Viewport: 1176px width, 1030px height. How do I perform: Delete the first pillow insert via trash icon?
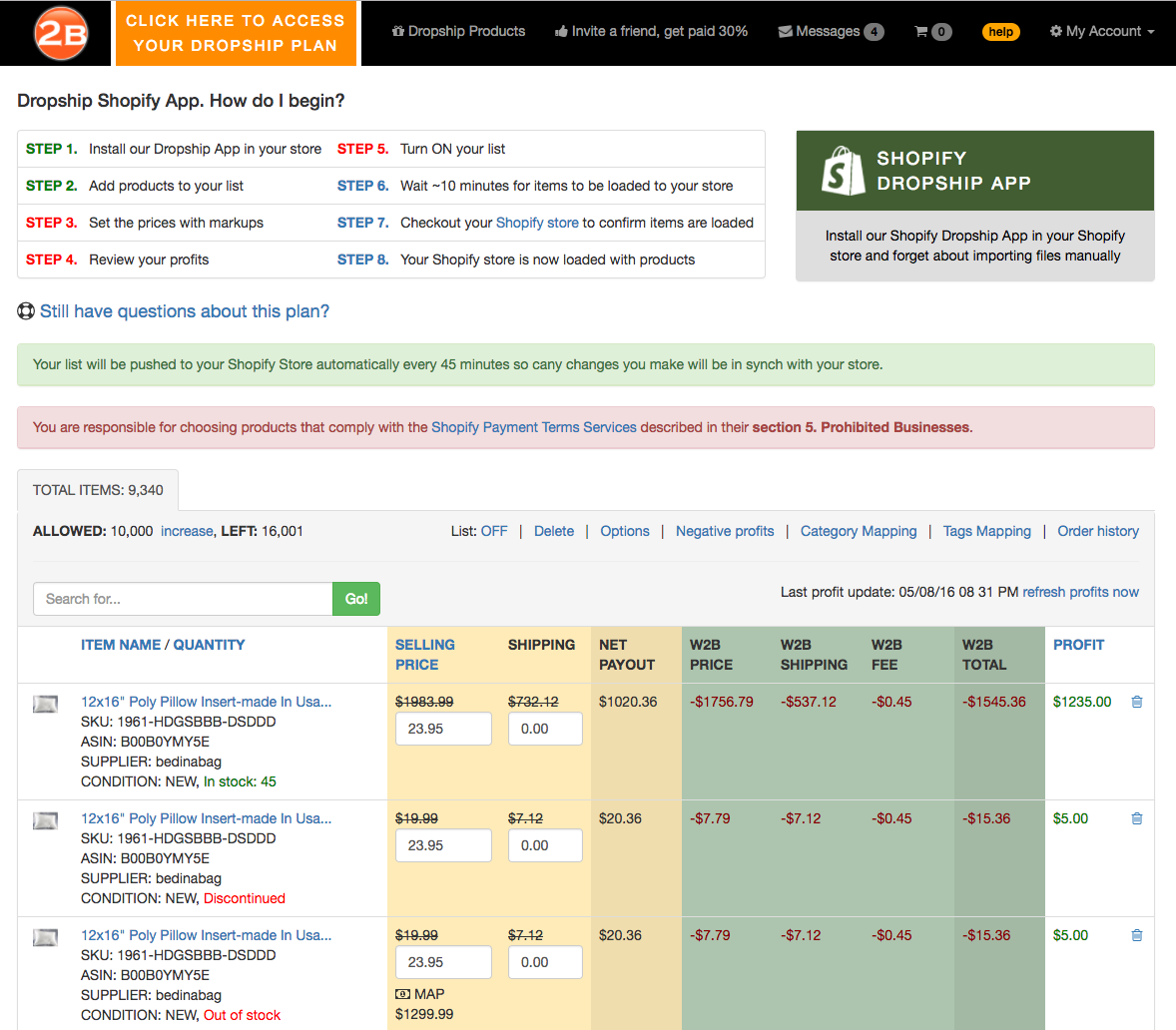coord(1136,702)
